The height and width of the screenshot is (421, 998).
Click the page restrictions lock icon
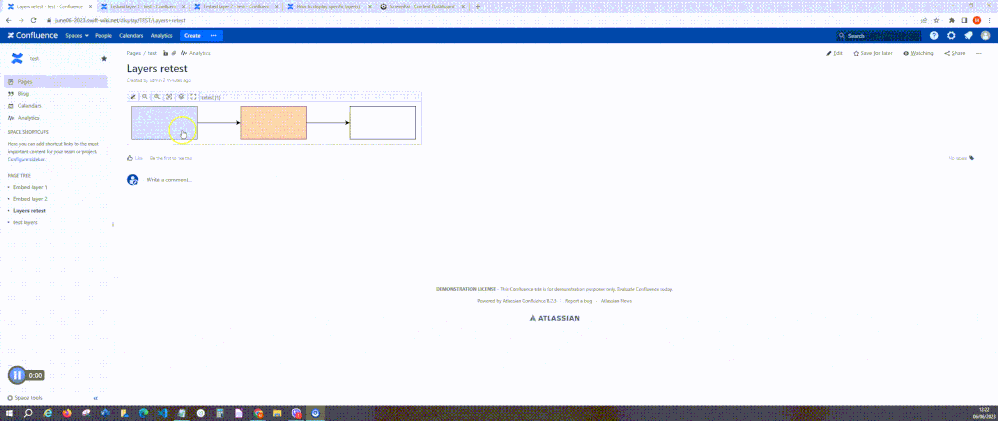tap(165, 54)
